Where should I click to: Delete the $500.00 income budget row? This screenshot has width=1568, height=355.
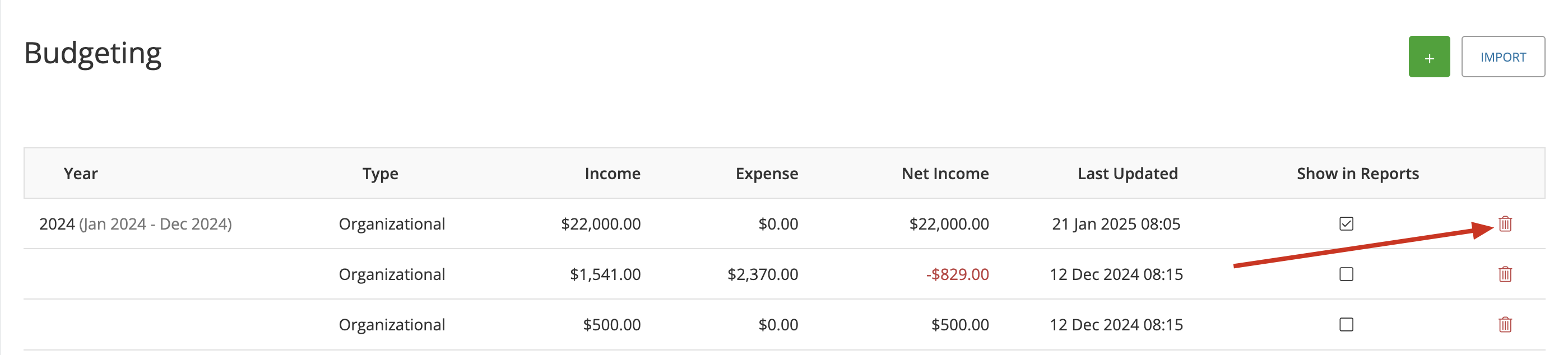1505,325
